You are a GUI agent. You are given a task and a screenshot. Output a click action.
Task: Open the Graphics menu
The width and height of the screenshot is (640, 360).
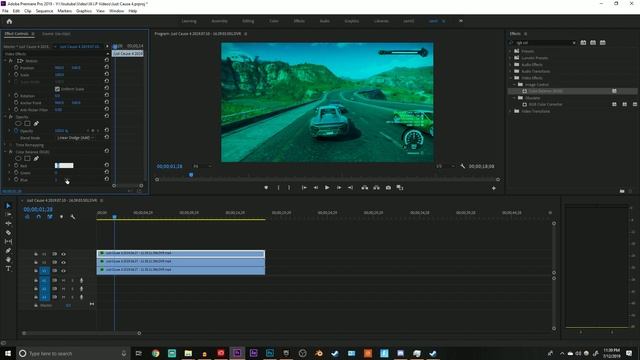point(84,11)
